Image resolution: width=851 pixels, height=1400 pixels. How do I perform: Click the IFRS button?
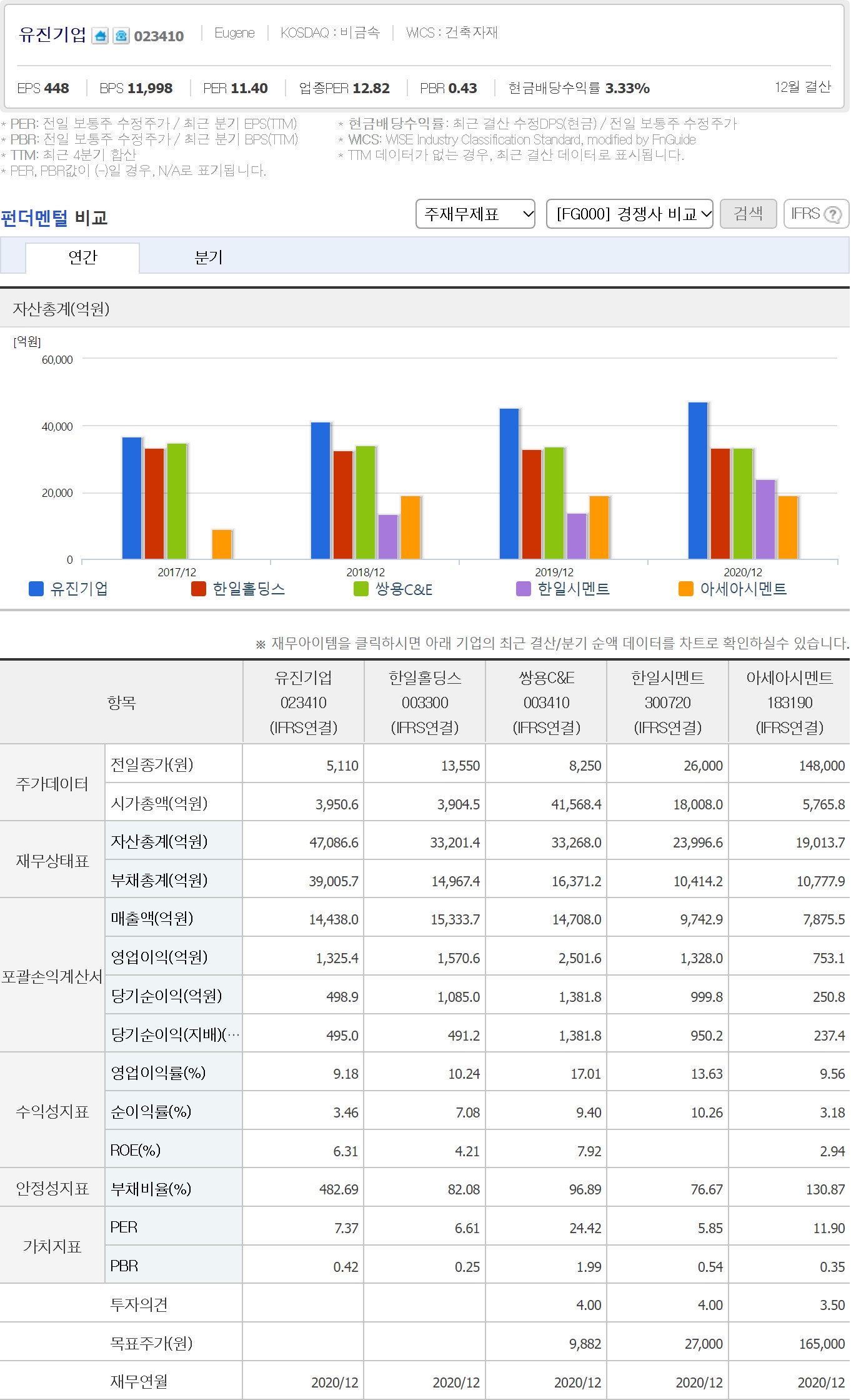click(816, 214)
